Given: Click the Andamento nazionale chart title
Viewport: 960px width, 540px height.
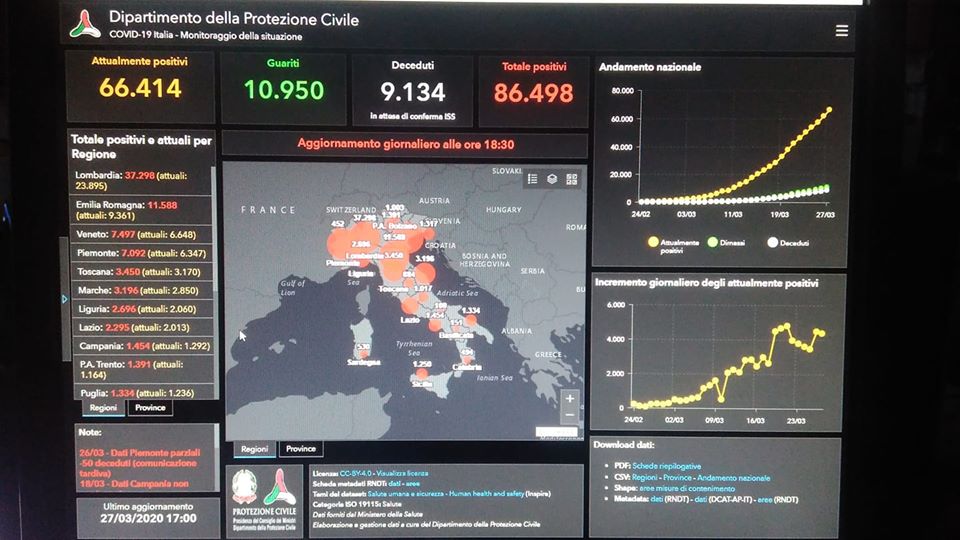Looking at the screenshot, I should coord(650,67).
